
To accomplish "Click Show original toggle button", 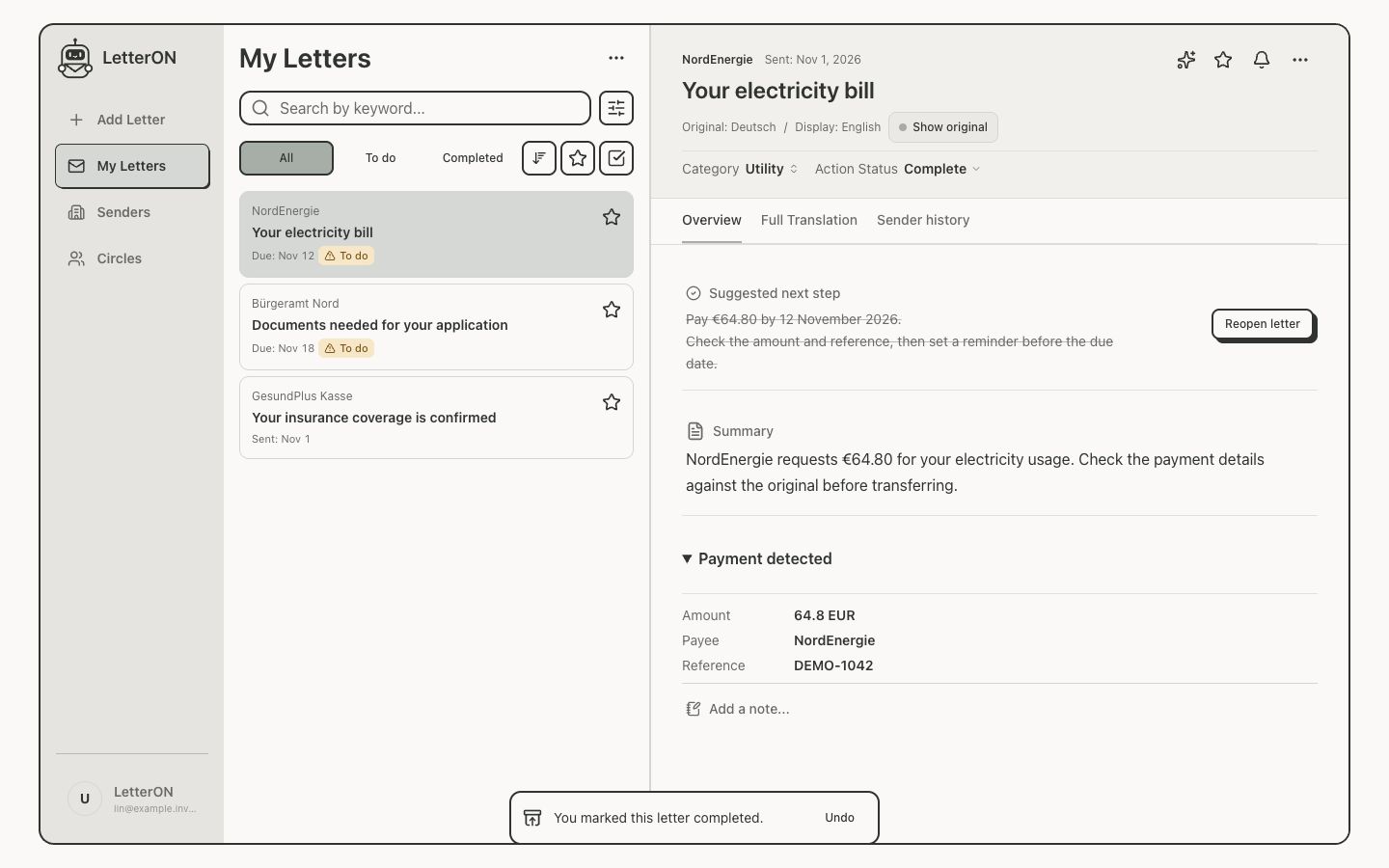I will (943, 127).
